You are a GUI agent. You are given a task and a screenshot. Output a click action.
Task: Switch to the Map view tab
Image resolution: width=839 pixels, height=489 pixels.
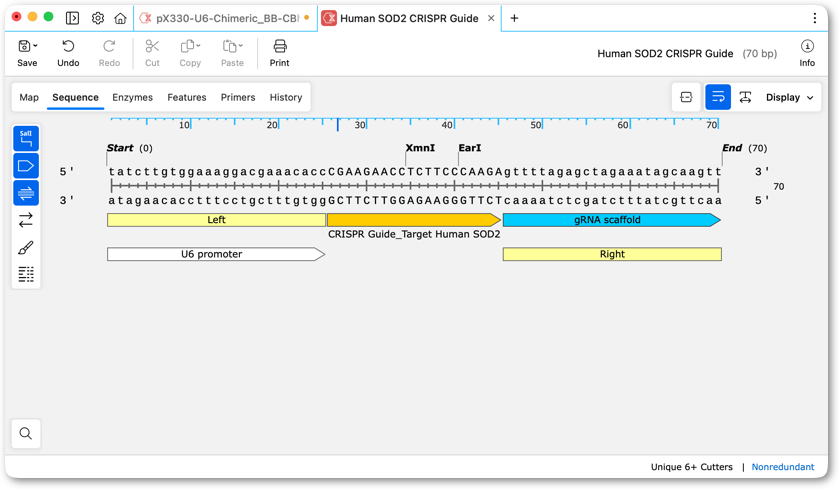pos(29,97)
